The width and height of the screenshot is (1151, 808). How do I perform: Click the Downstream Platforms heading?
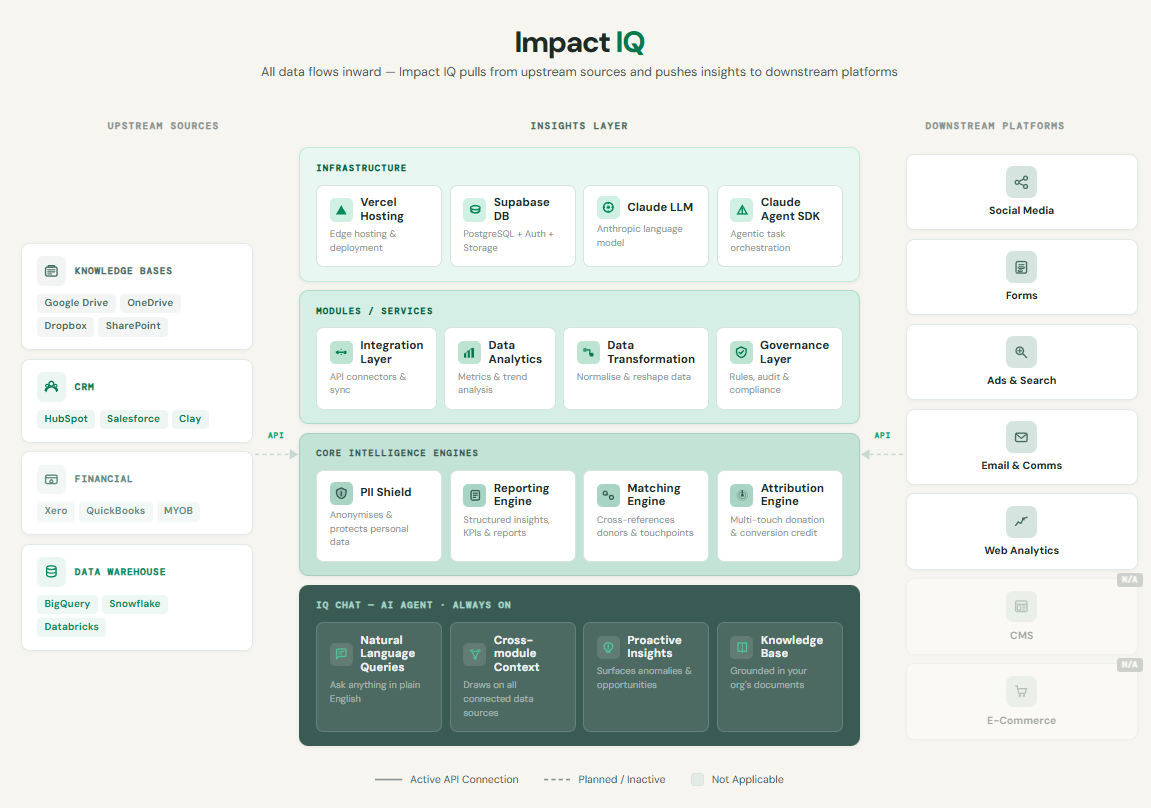(x=995, y=126)
